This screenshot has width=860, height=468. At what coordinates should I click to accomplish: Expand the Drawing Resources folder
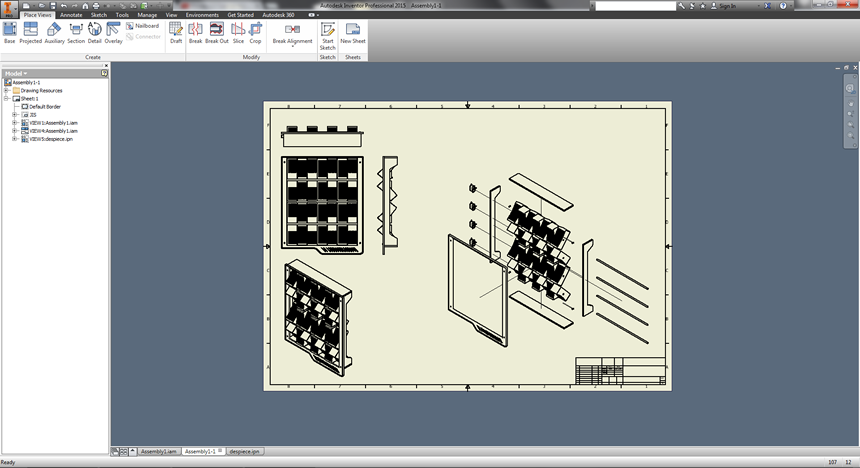[x=7, y=91]
